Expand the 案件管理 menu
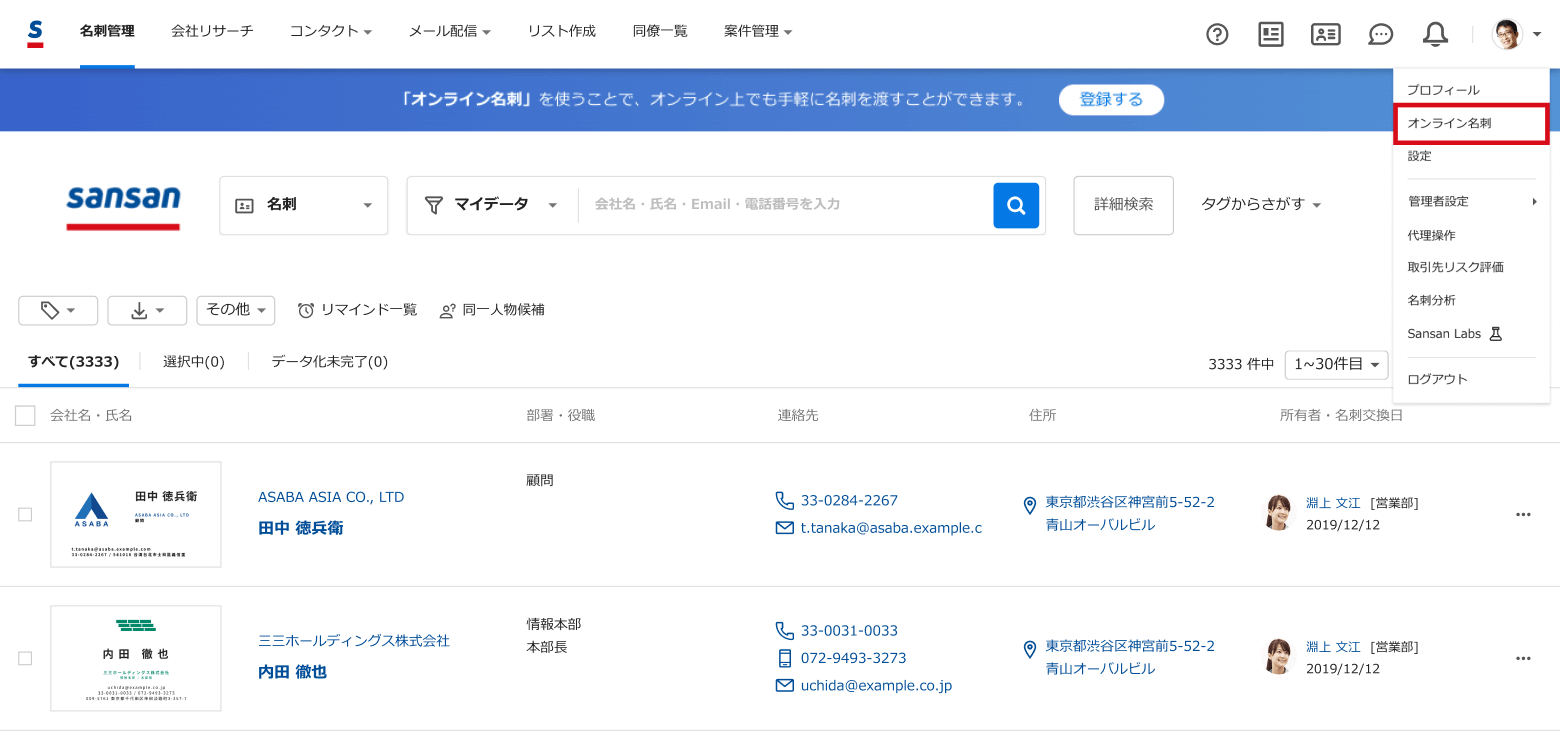Screen dimensions: 1560x745 pos(758,32)
